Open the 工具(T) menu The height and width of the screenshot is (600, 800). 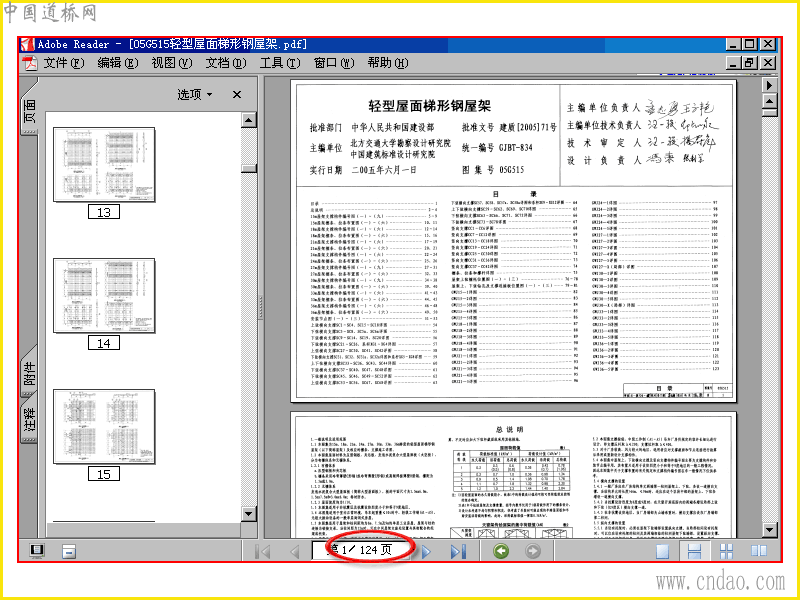coord(280,63)
